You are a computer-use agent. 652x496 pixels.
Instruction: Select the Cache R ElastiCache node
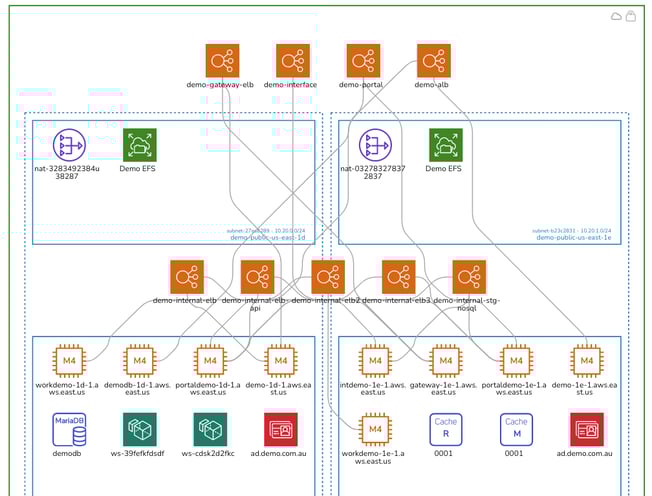[445, 429]
